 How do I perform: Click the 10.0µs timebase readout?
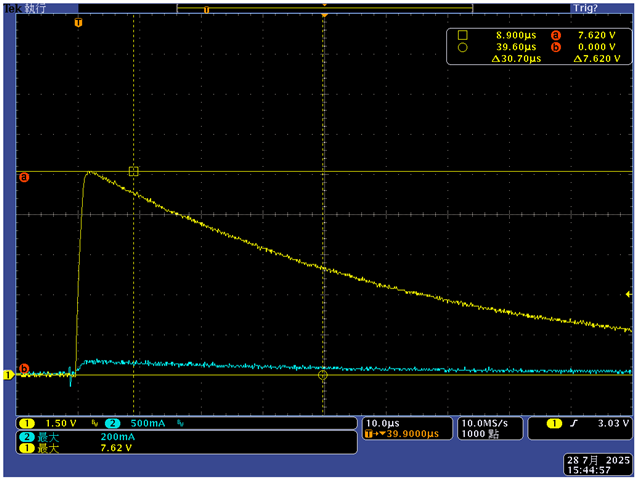(x=383, y=423)
